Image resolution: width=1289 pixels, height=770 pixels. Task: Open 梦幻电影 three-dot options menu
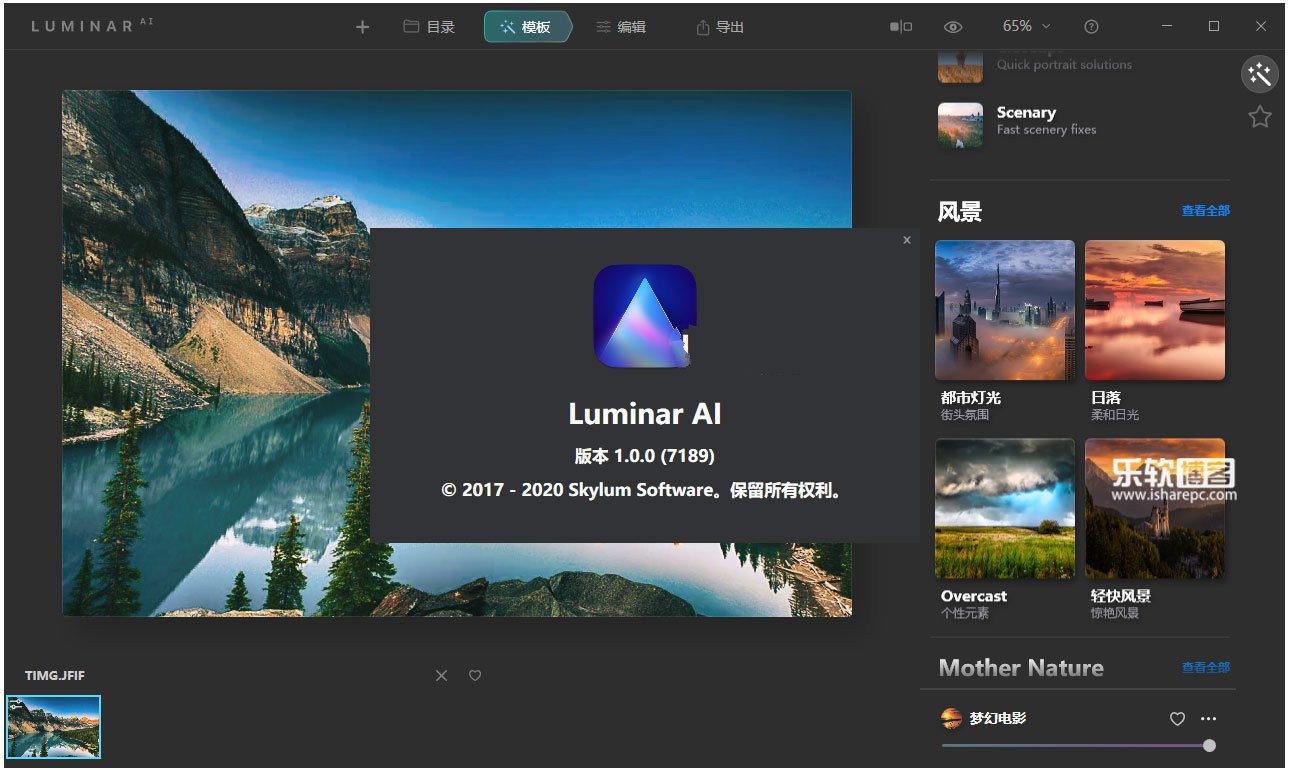click(1209, 719)
